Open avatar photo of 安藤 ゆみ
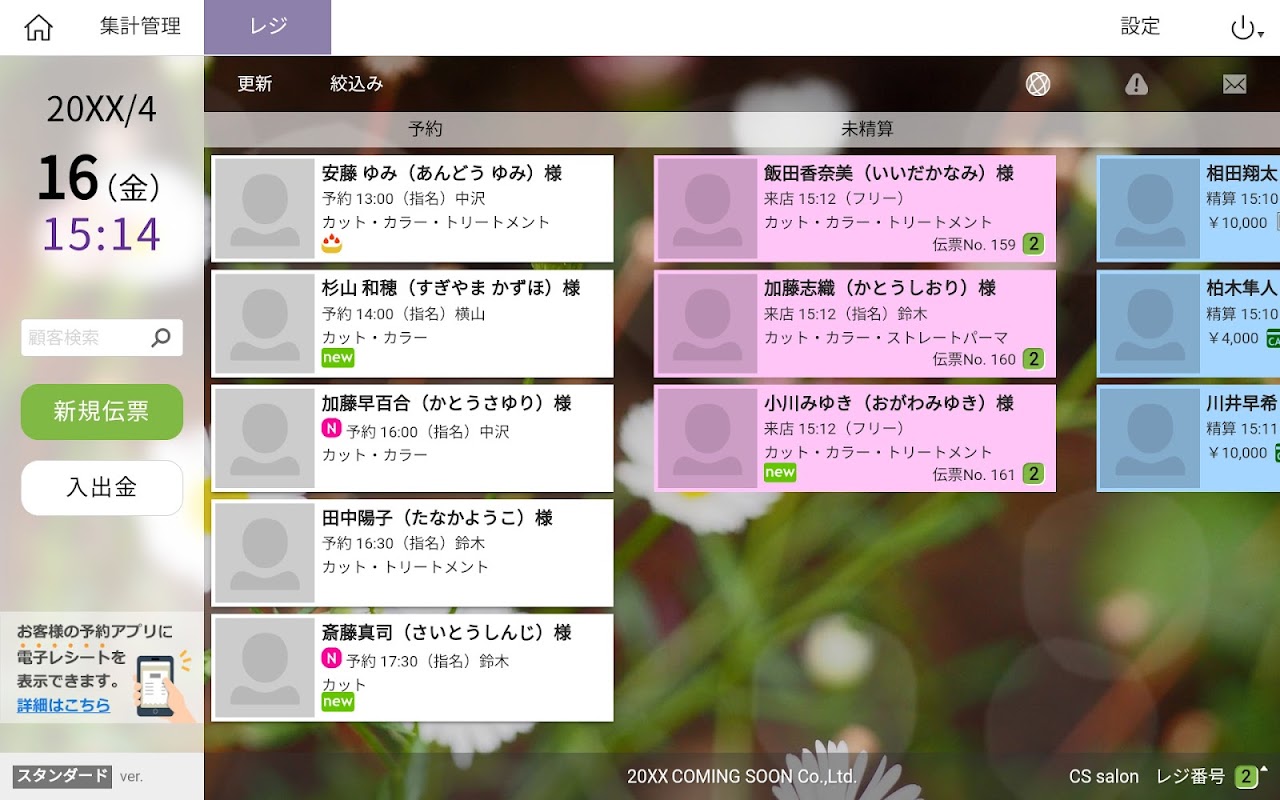1280x800 pixels. point(265,209)
